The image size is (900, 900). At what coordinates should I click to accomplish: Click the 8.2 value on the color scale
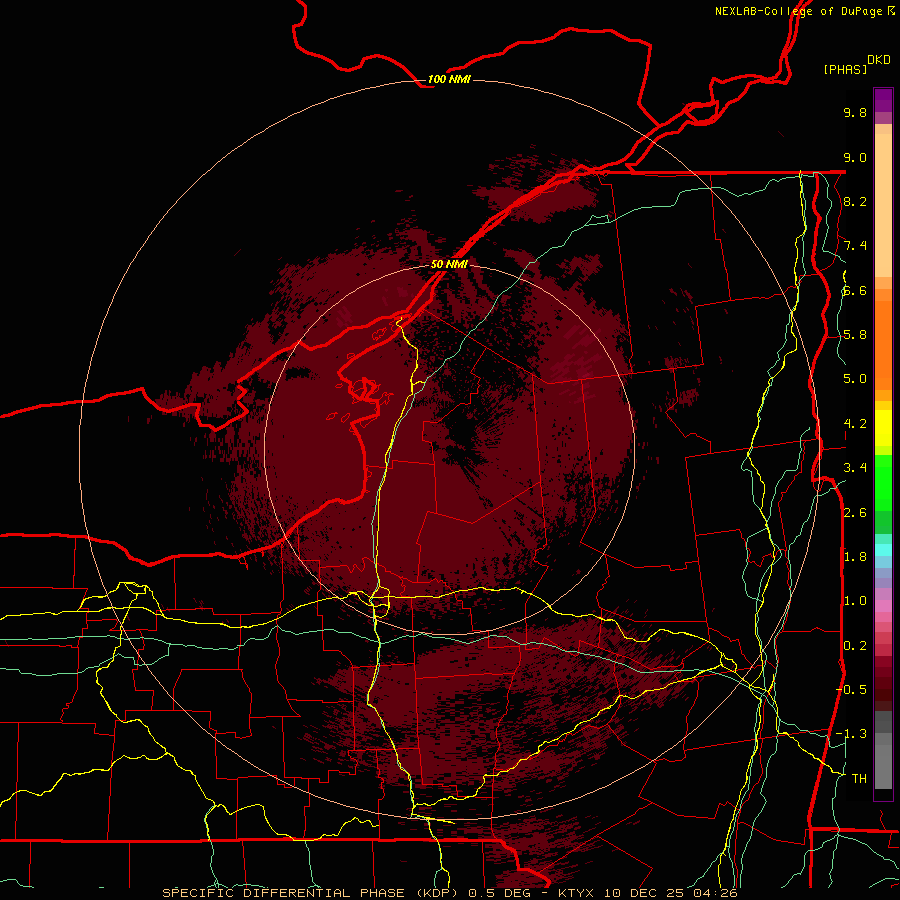(x=855, y=201)
